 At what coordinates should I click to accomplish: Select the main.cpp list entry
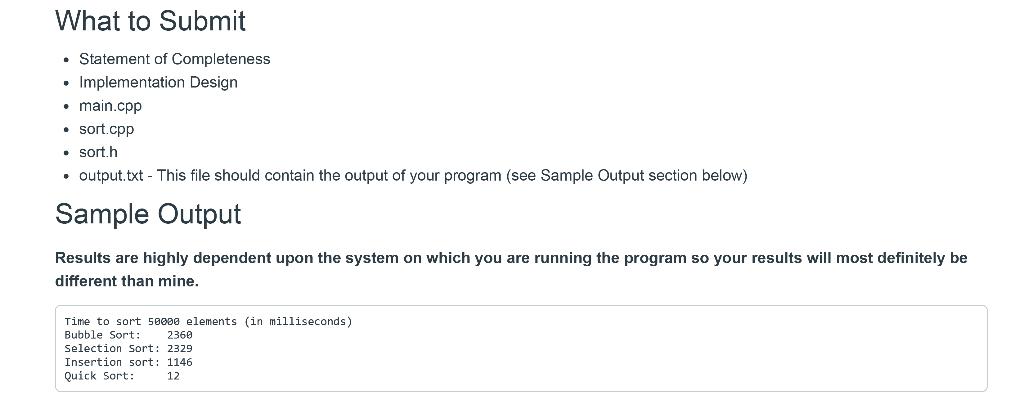(x=110, y=106)
